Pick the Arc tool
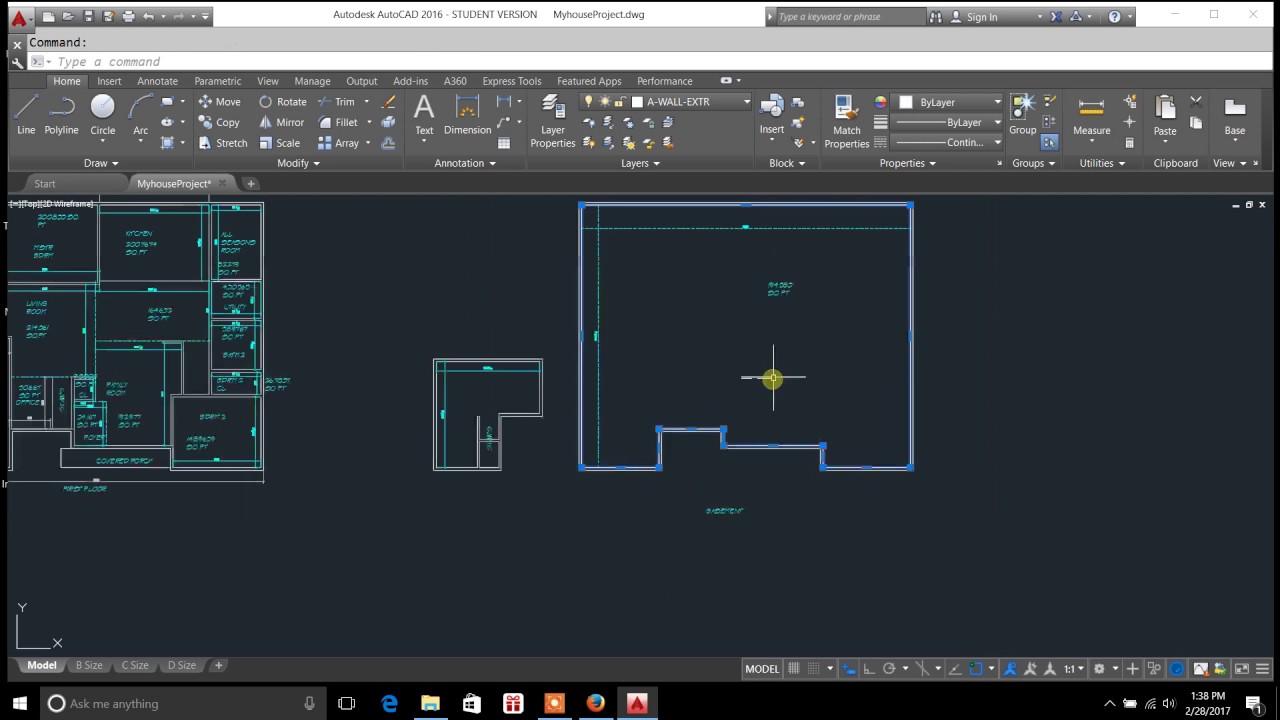 click(x=140, y=114)
